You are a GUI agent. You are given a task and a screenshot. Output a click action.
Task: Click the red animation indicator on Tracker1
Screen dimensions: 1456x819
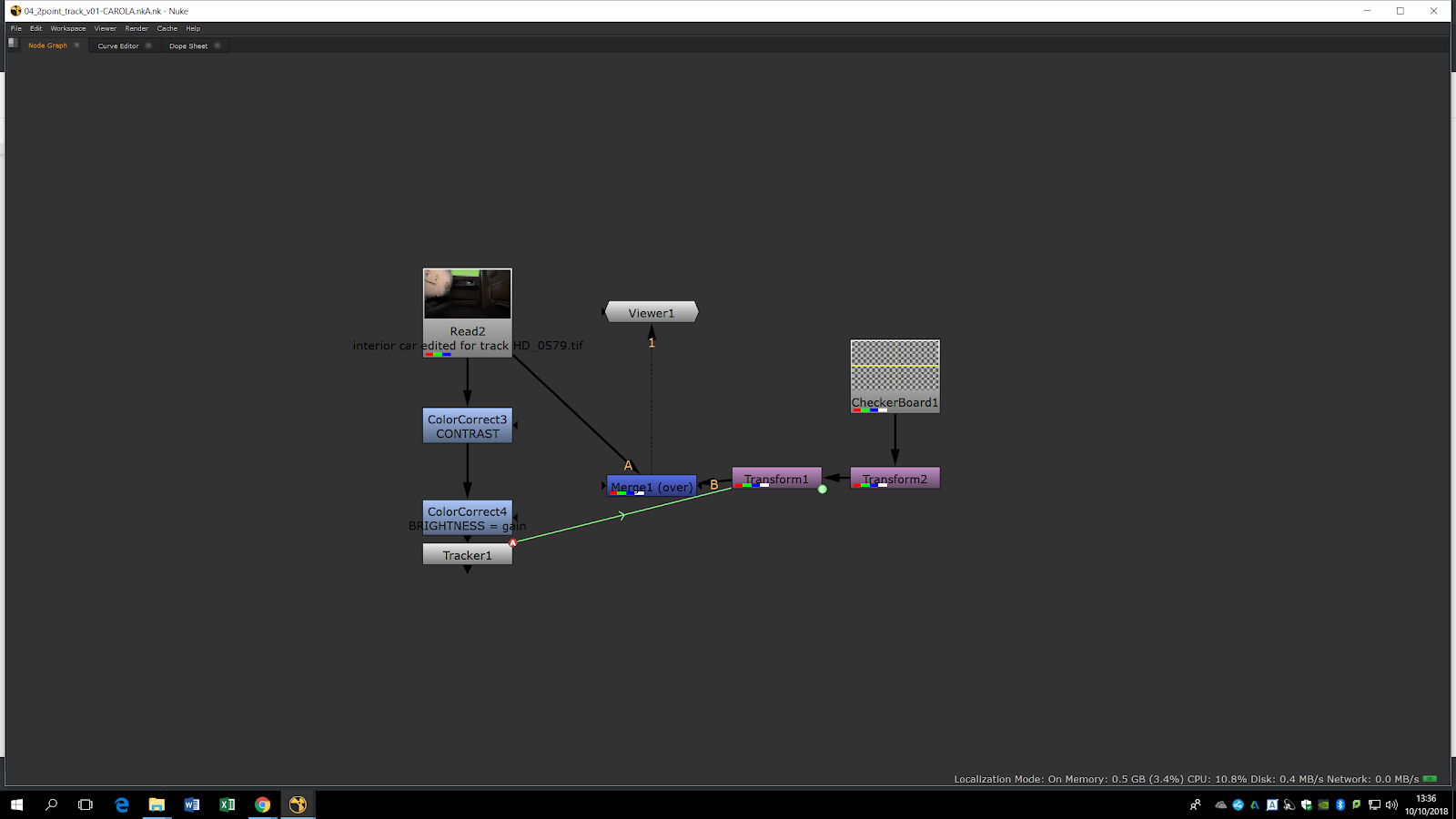(x=513, y=543)
